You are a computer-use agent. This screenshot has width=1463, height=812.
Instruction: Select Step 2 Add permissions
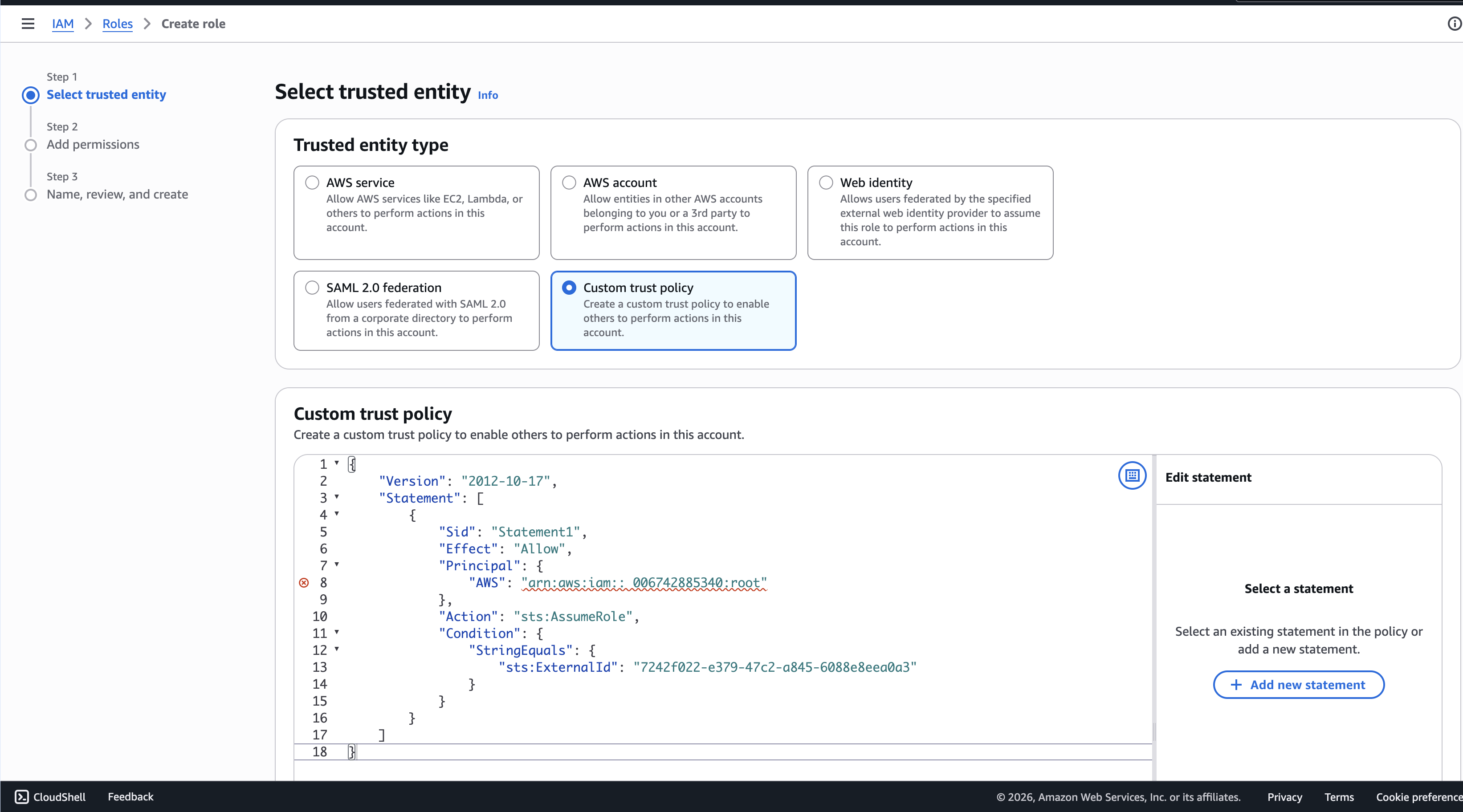coord(93,144)
